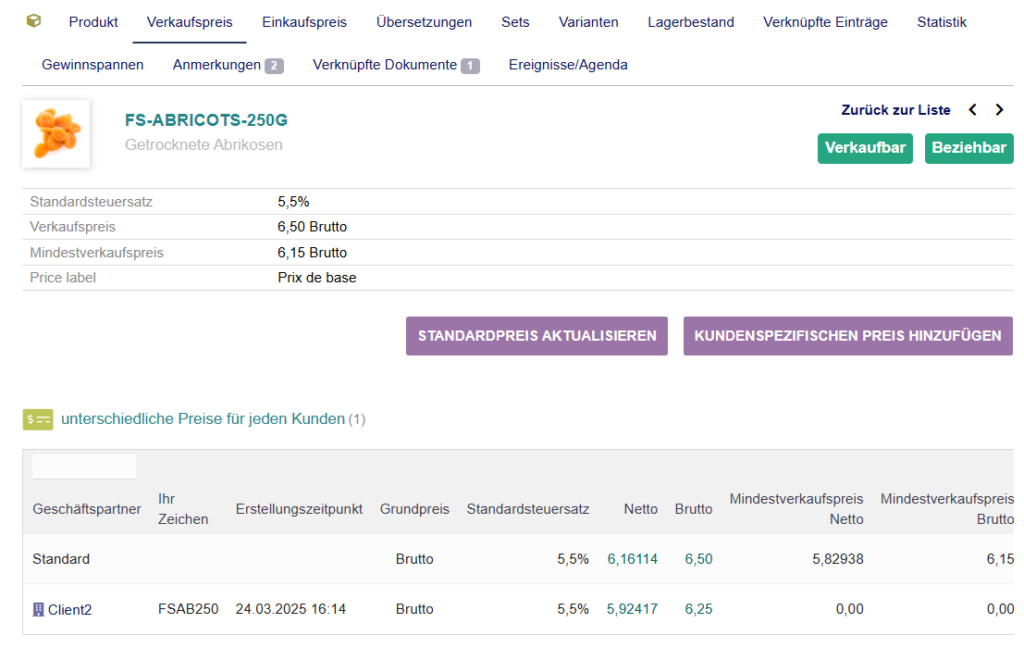Click the company icon next to Client2
This screenshot has height=648, width=1024.
coord(39,609)
